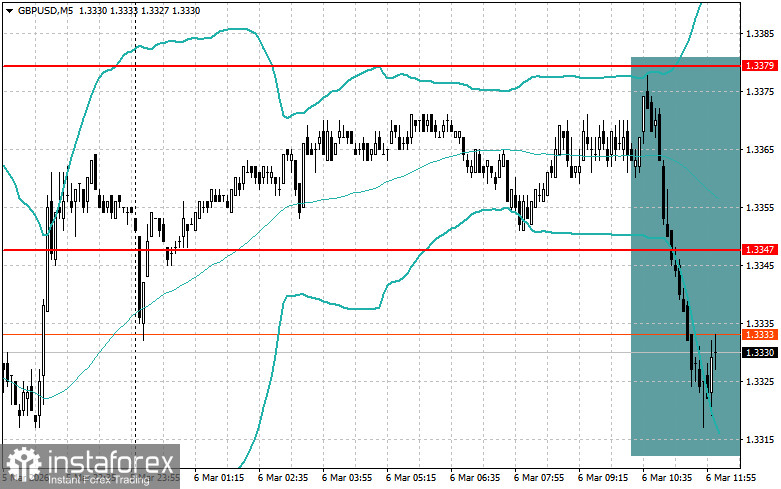
Task: Click the 6 Mar 03:55 time label
Action: [347, 478]
